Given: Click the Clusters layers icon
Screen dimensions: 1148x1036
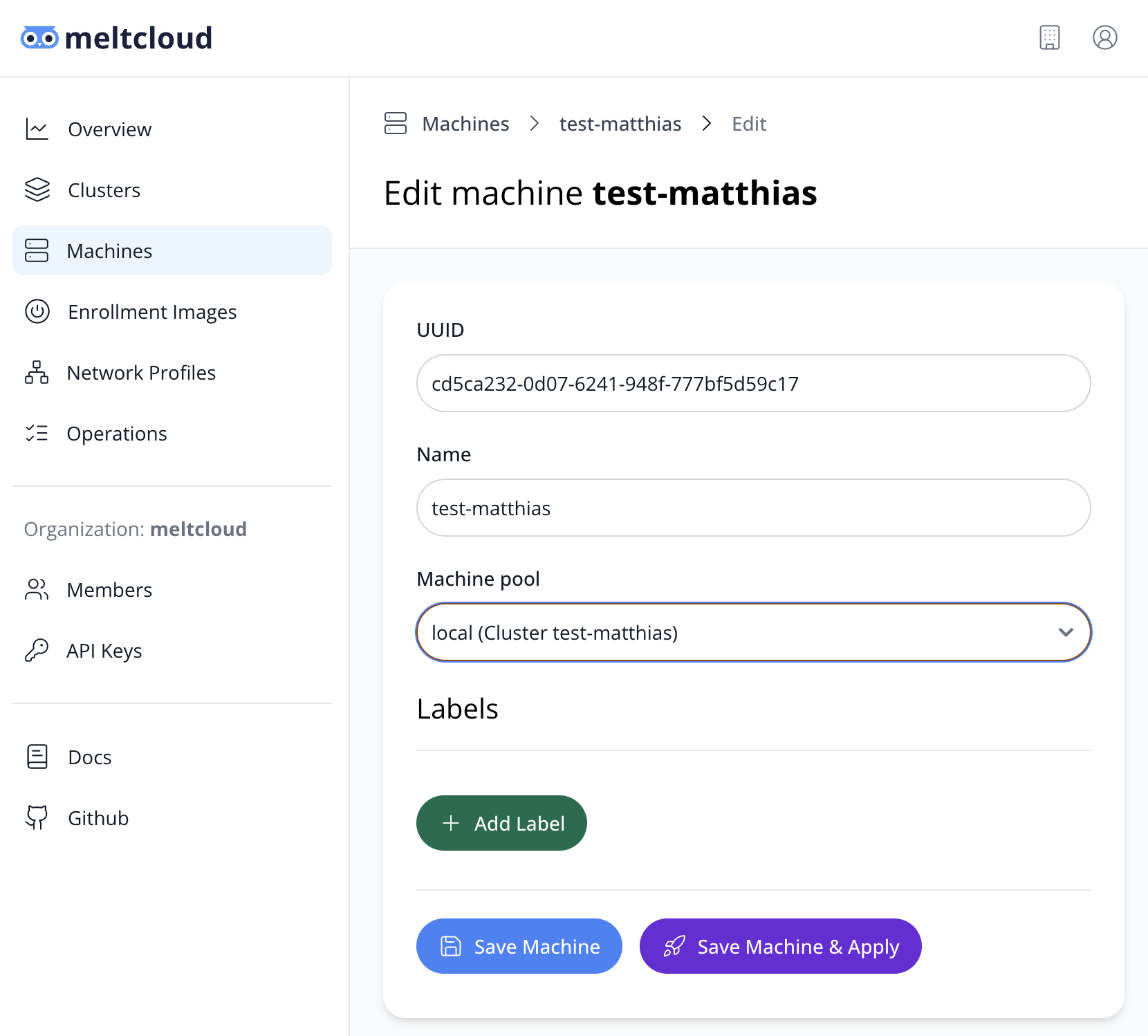Looking at the screenshot, I should pos(37,190).
